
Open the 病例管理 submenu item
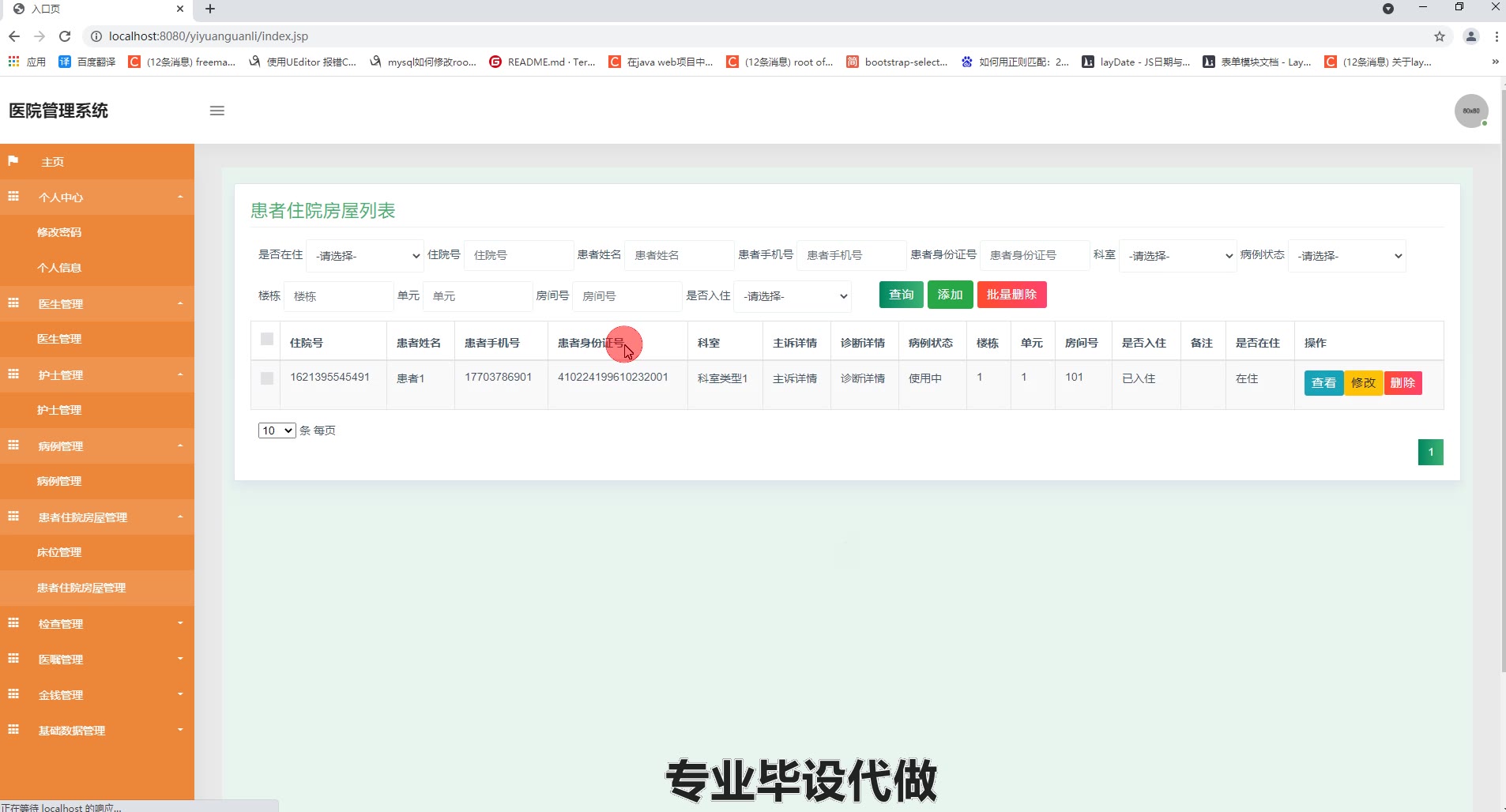[x=97, y=481]
